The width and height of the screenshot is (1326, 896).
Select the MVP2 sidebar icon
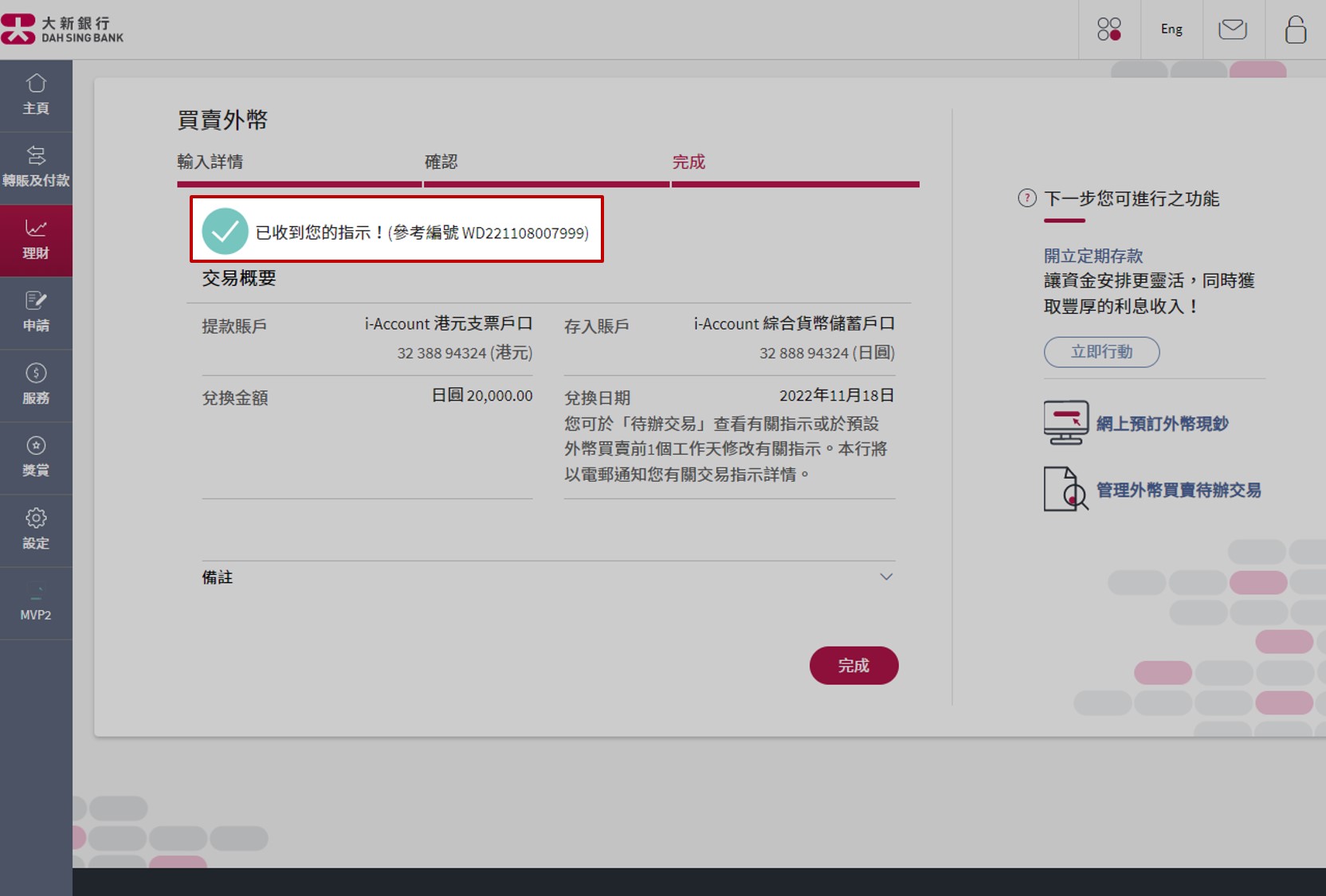36,603
